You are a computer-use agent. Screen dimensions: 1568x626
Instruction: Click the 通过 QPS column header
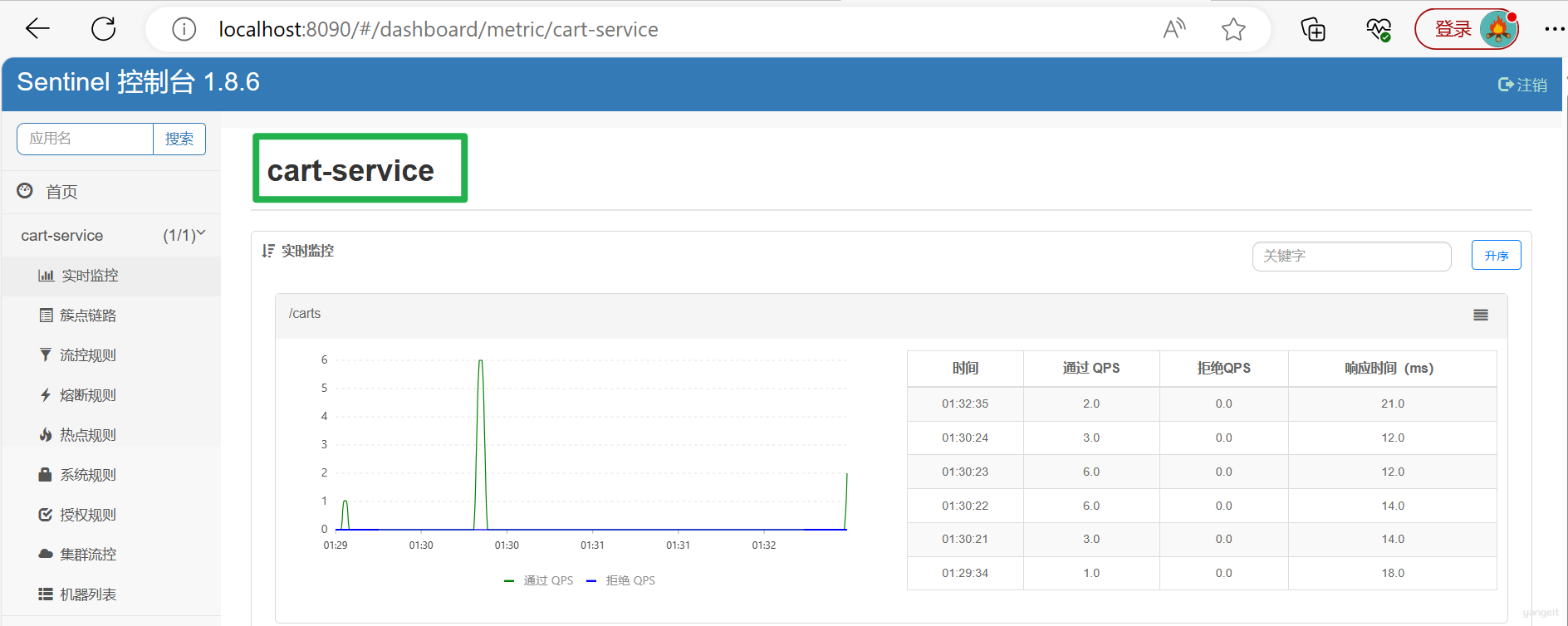1091,368
